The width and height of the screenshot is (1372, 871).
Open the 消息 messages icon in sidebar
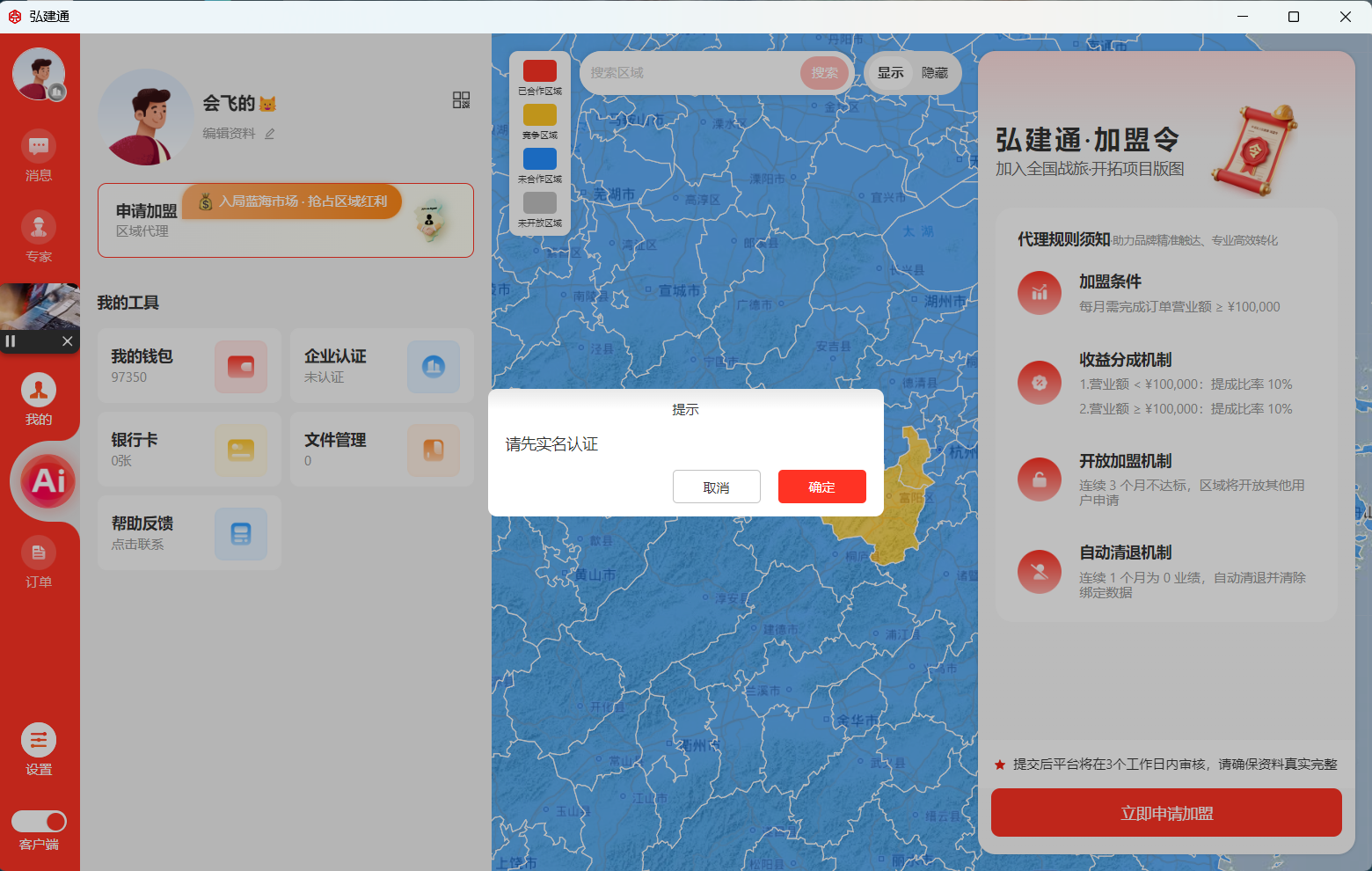pyautogui.click(x=39, y=147)
